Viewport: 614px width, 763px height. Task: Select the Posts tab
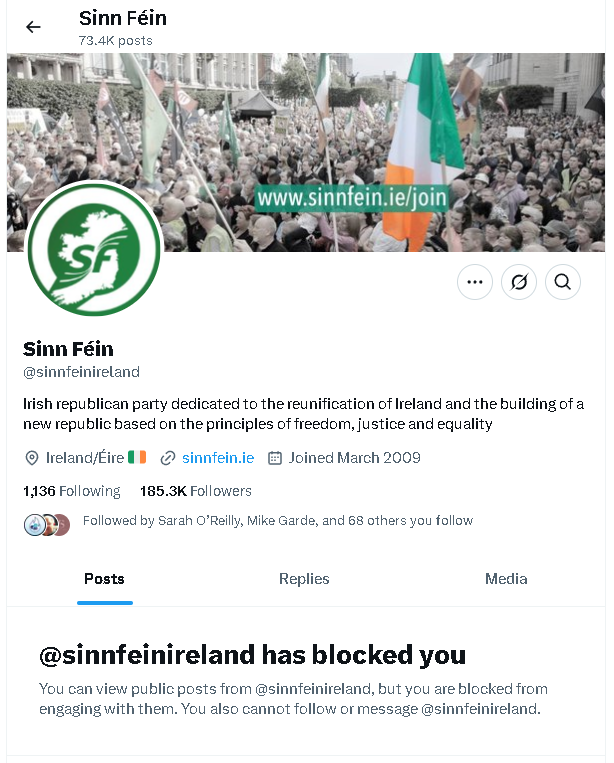[x=104, y=579]
